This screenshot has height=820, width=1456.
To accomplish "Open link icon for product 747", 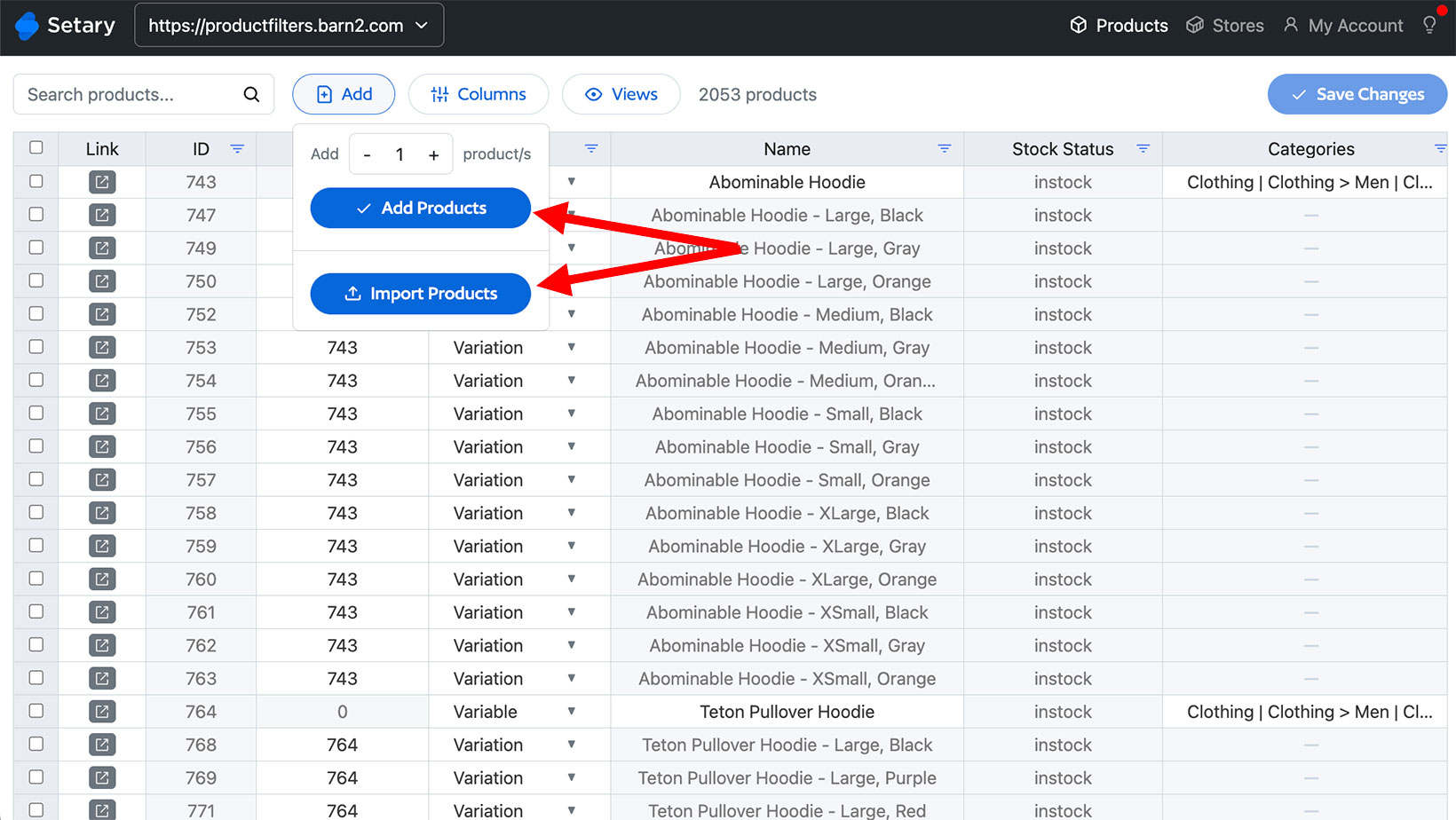I will 102,215.
